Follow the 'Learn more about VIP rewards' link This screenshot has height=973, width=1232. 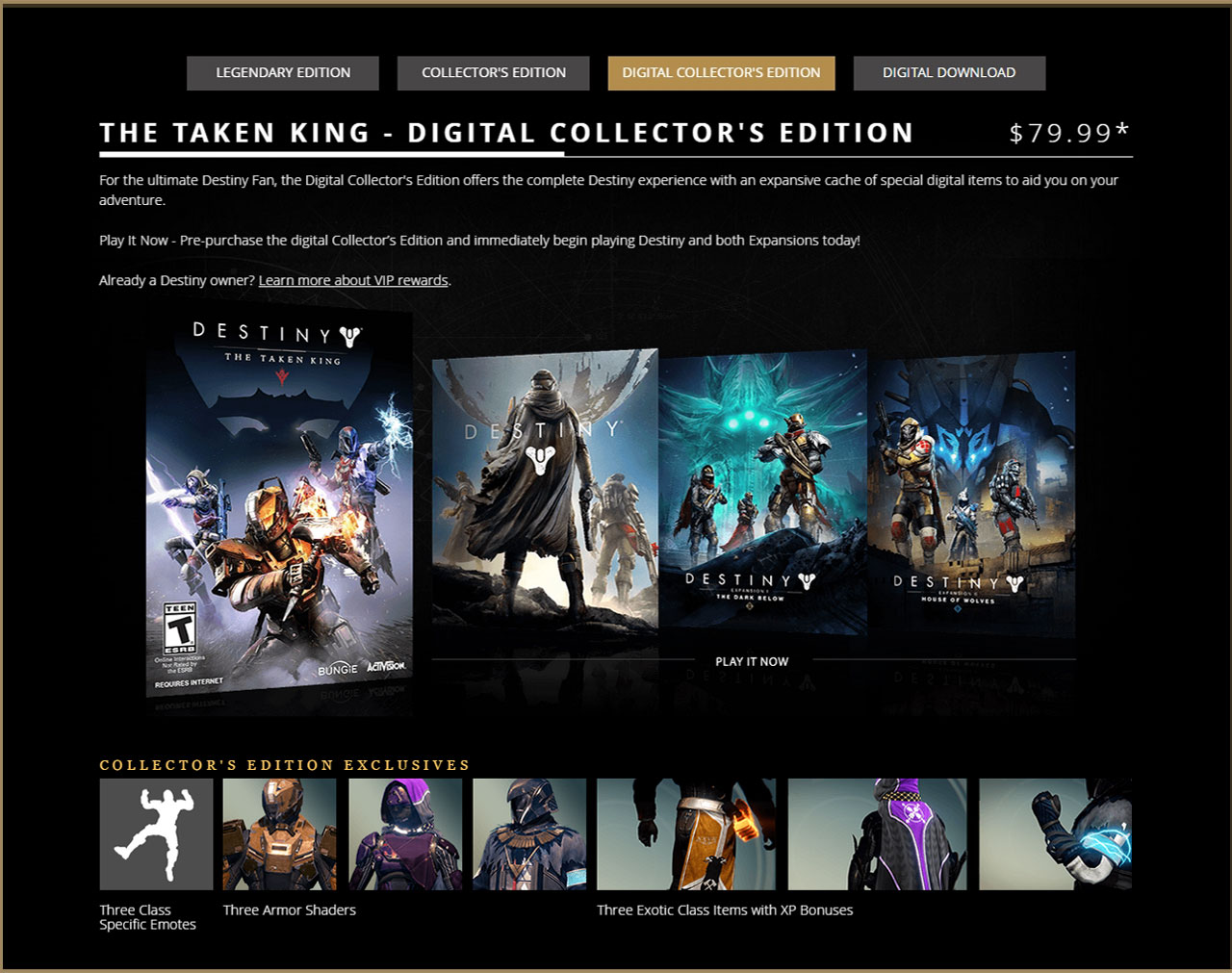coord(353,280)
